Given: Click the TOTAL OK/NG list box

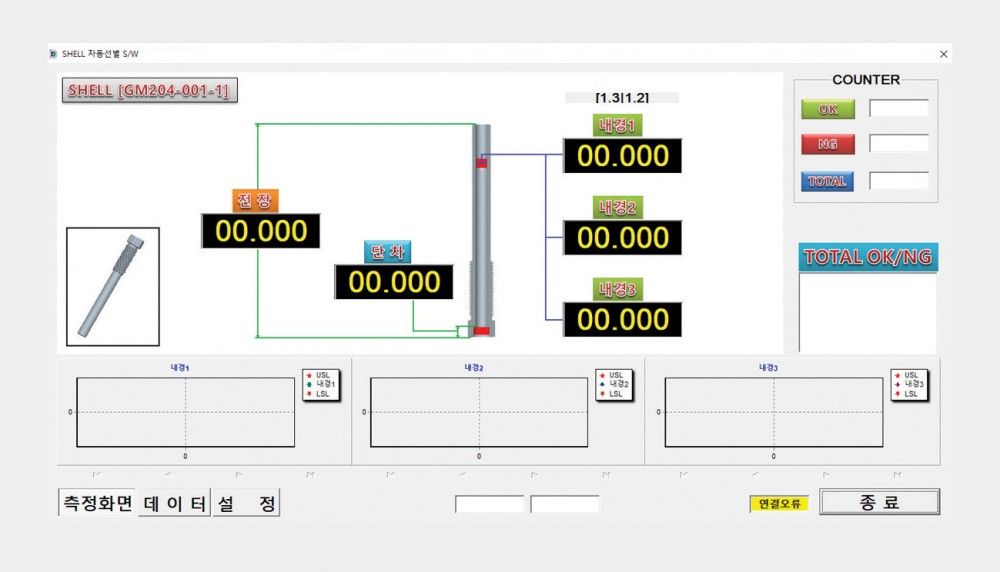Looking at the screenshot, I should tap(867, 312).
